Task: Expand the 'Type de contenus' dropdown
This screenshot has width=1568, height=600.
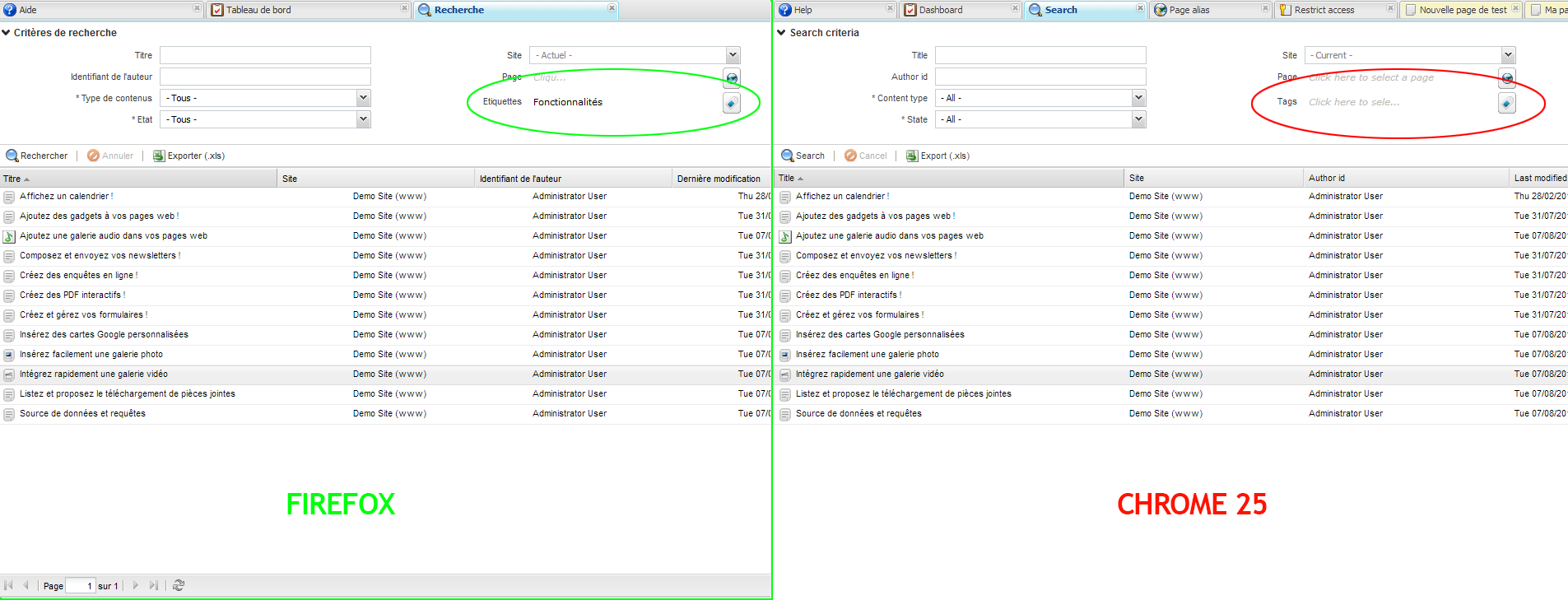Action: tap(362, 98)
